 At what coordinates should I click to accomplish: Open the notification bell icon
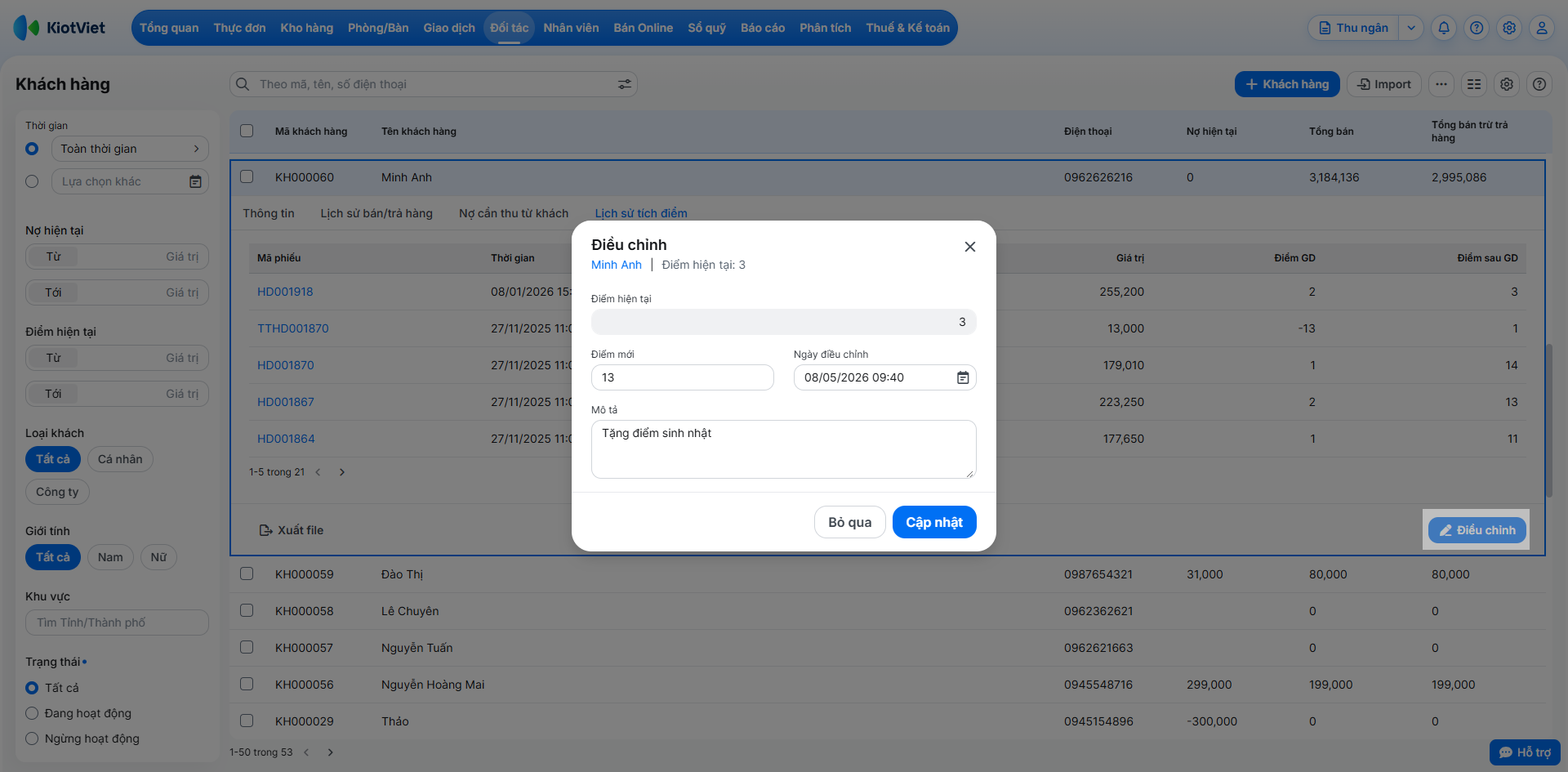1444,28
